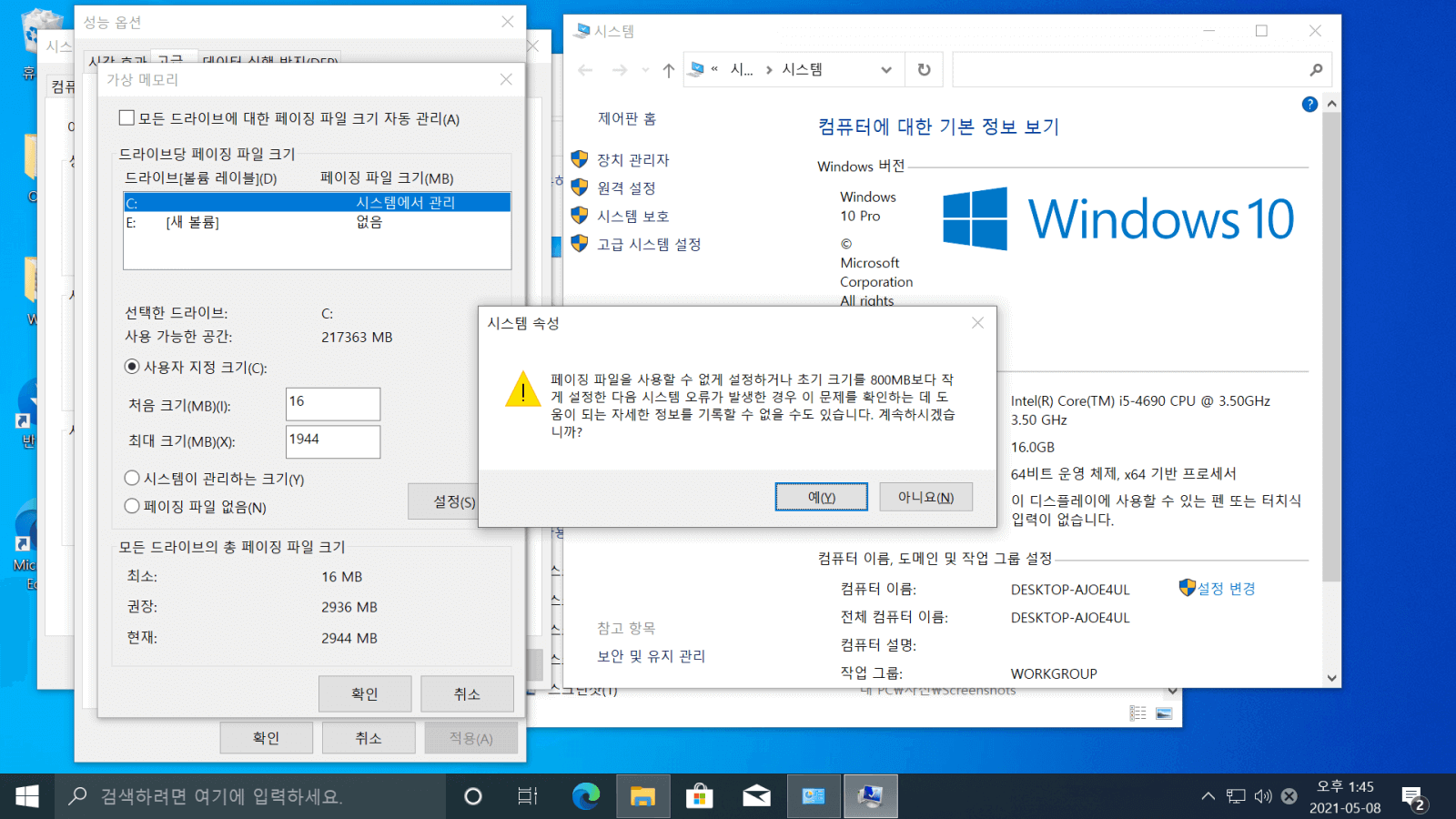Click the shield icon beside 설정 변경
The height and width of the screenshot is (819, 1456).
click(x=1187, y=588)
